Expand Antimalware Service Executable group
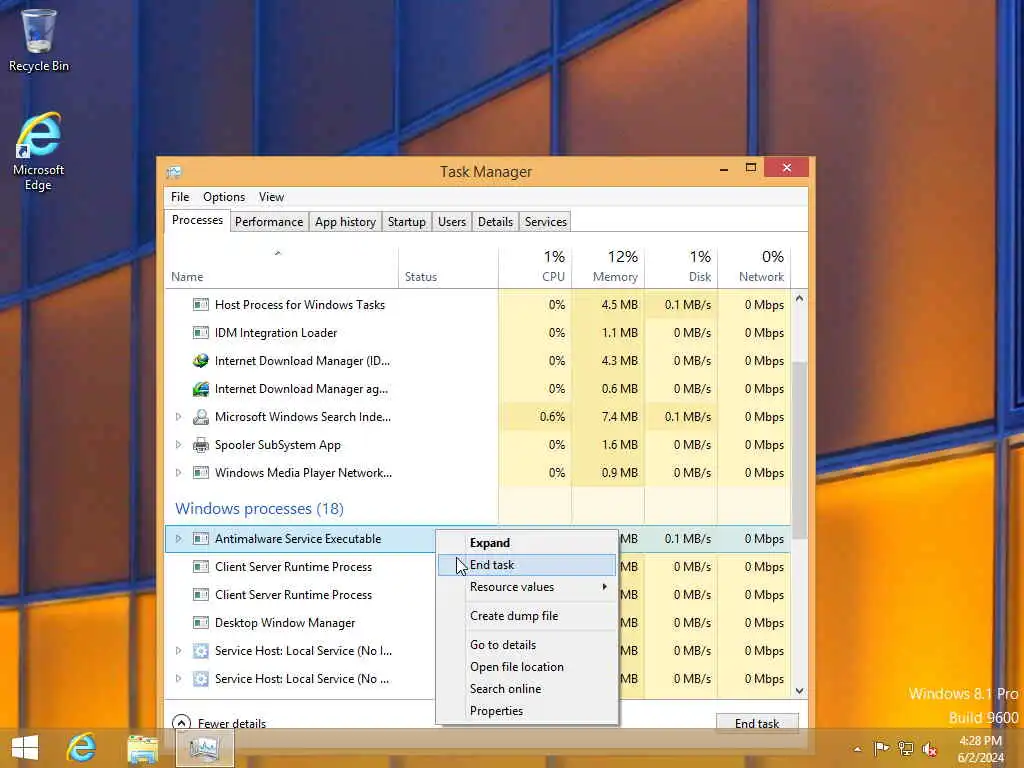This screenshot has width=1024, height=768. [178, 539]
